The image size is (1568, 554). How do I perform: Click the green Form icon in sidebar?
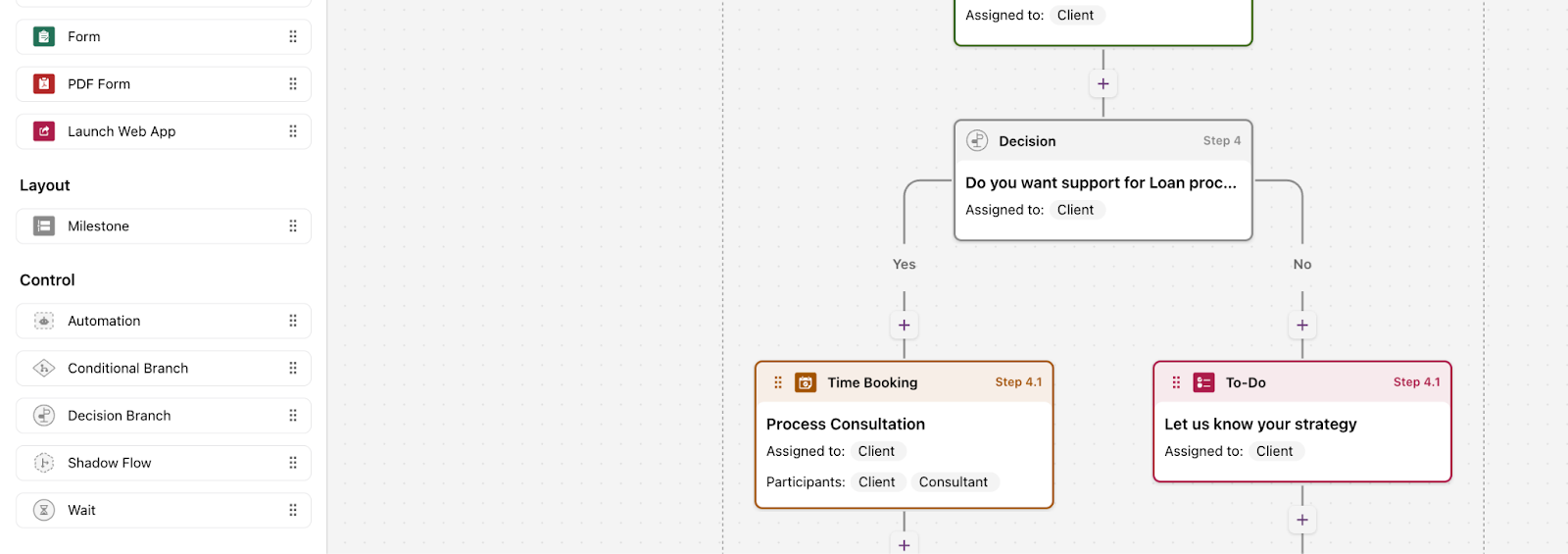(x=44, y=37)
